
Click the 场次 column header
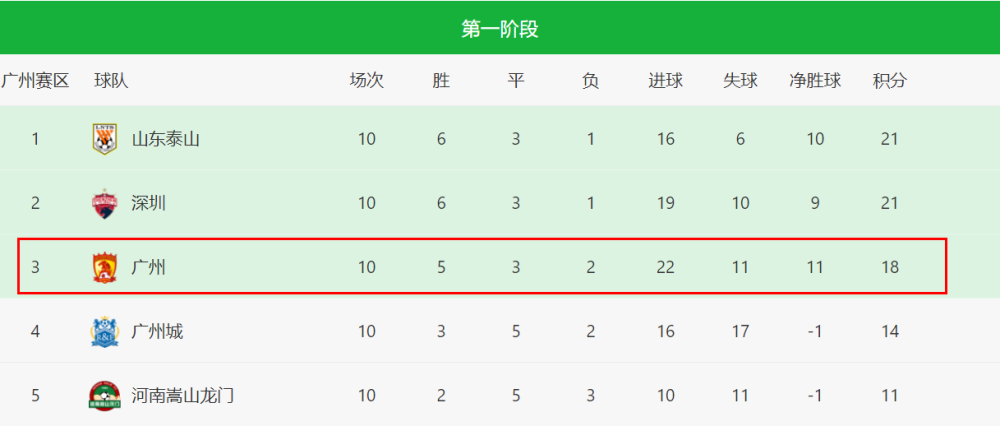pos(367,81)
